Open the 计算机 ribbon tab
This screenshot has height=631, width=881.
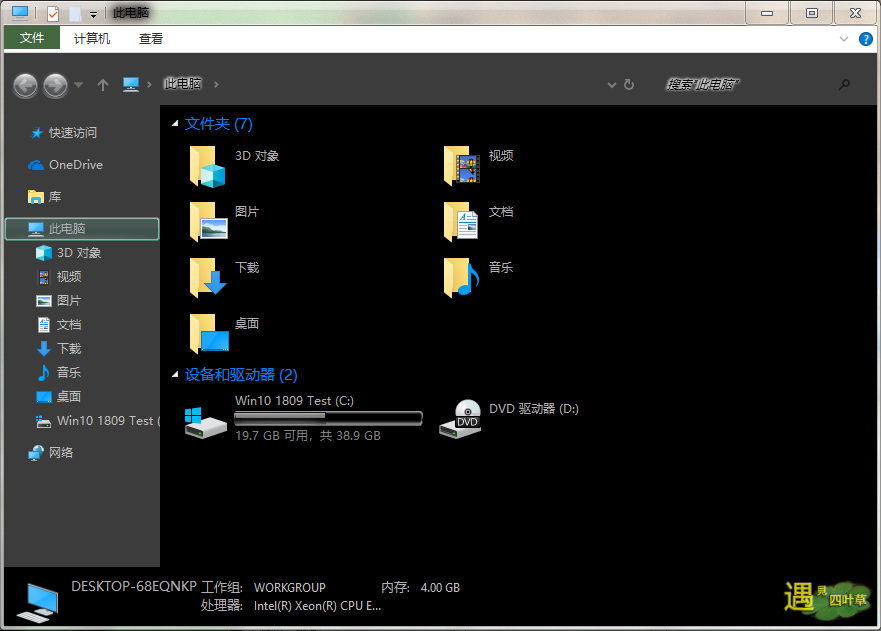coord(92,39)
